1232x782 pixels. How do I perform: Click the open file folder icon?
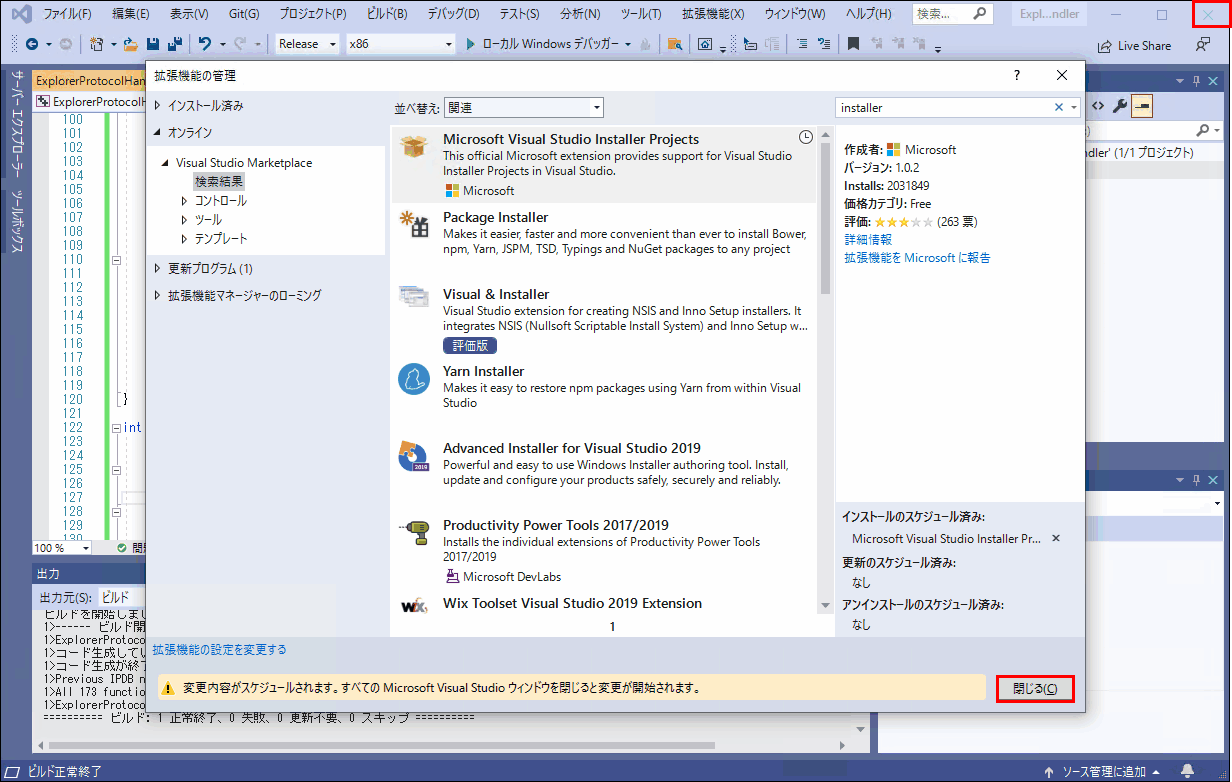click(132, 44)
